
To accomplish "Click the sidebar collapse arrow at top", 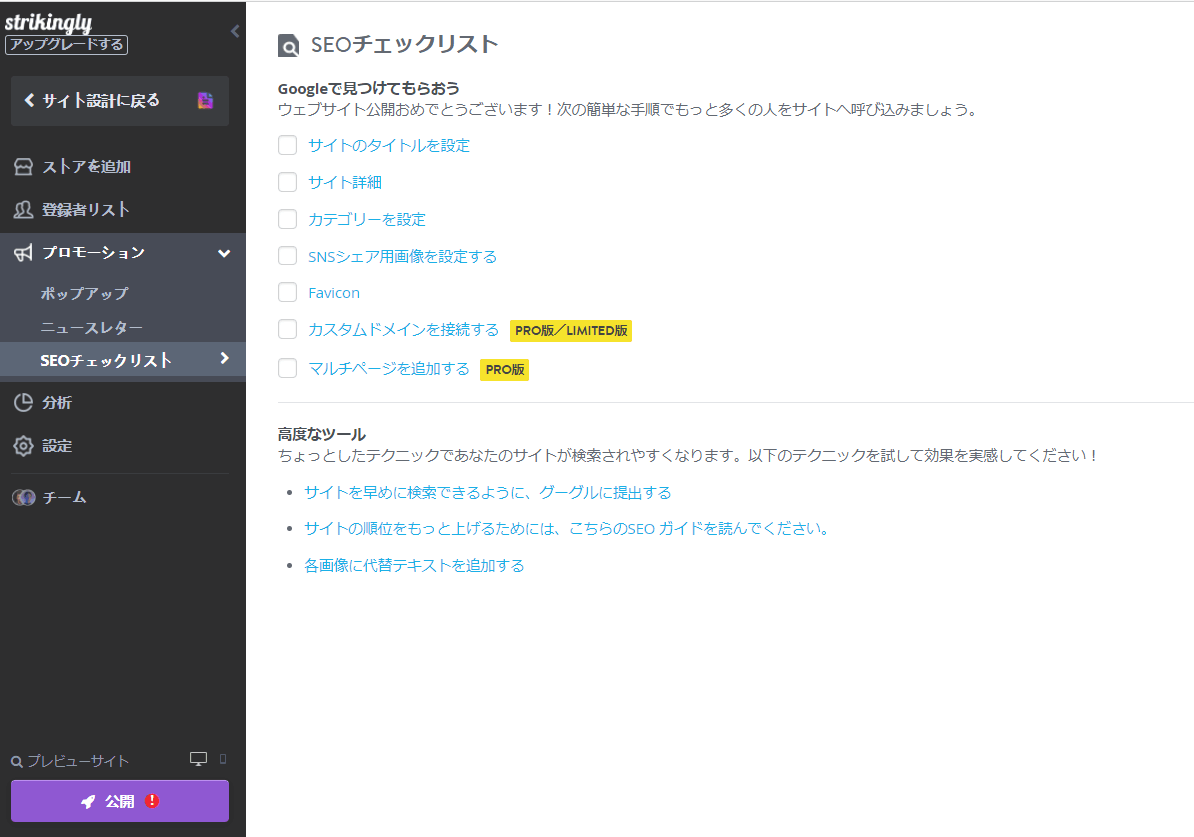I will [x=234, y=31].
